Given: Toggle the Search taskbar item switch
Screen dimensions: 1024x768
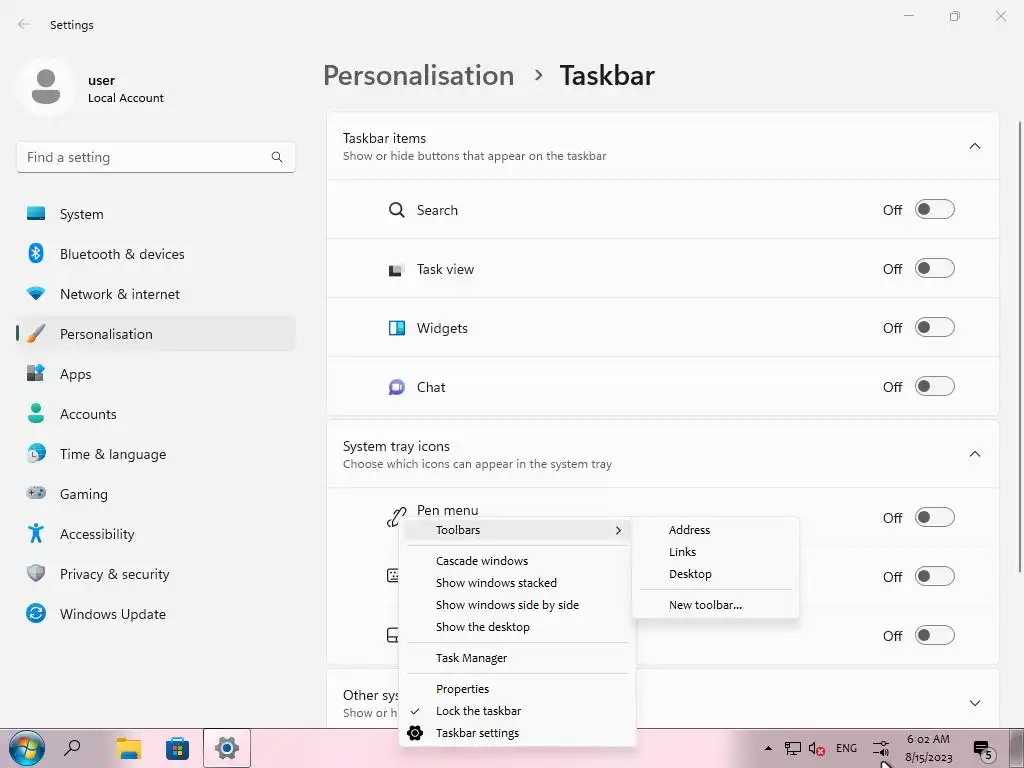Looking at the screenshot, I should click(x=935, y=210).
